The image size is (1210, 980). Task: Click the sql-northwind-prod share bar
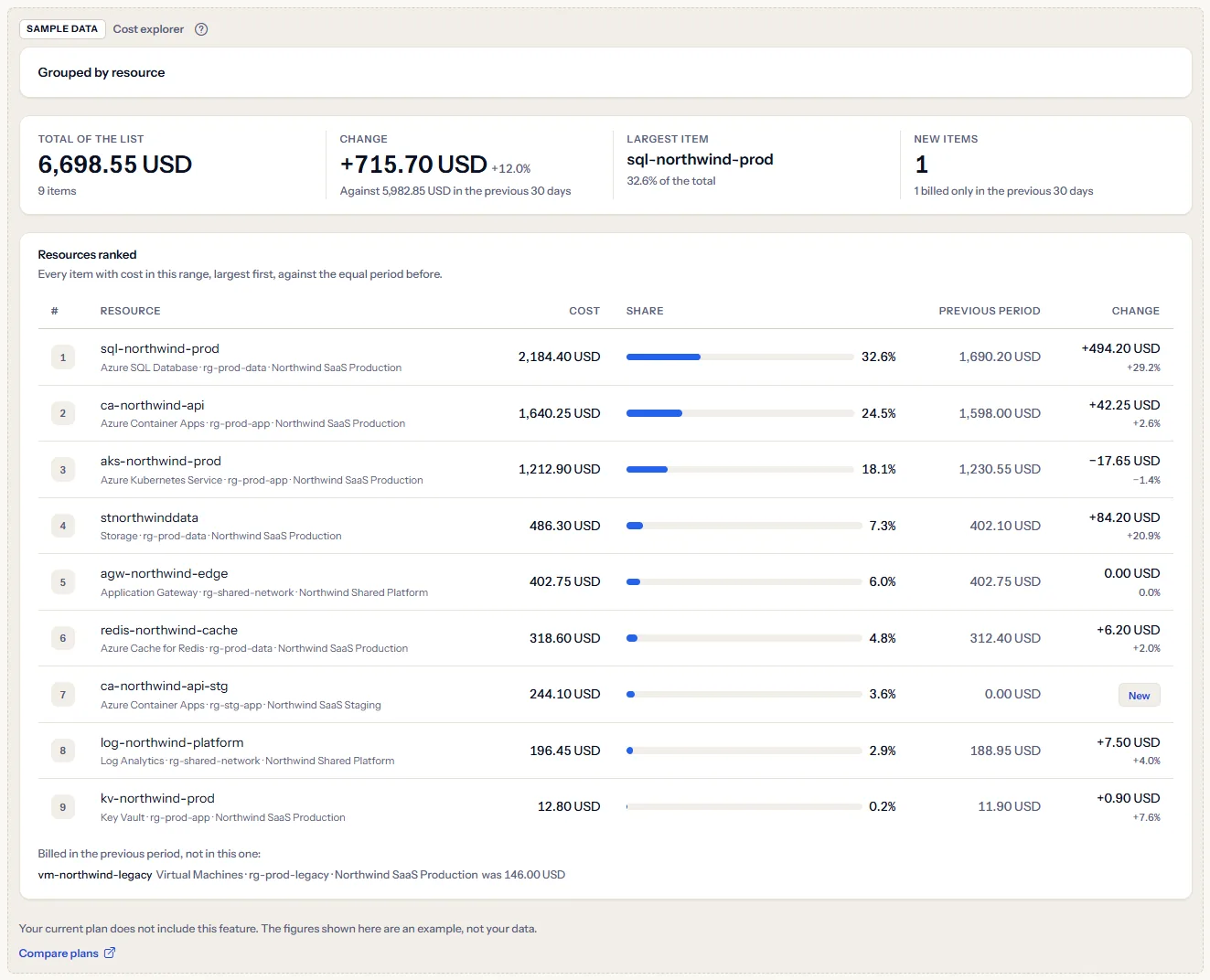740,357
